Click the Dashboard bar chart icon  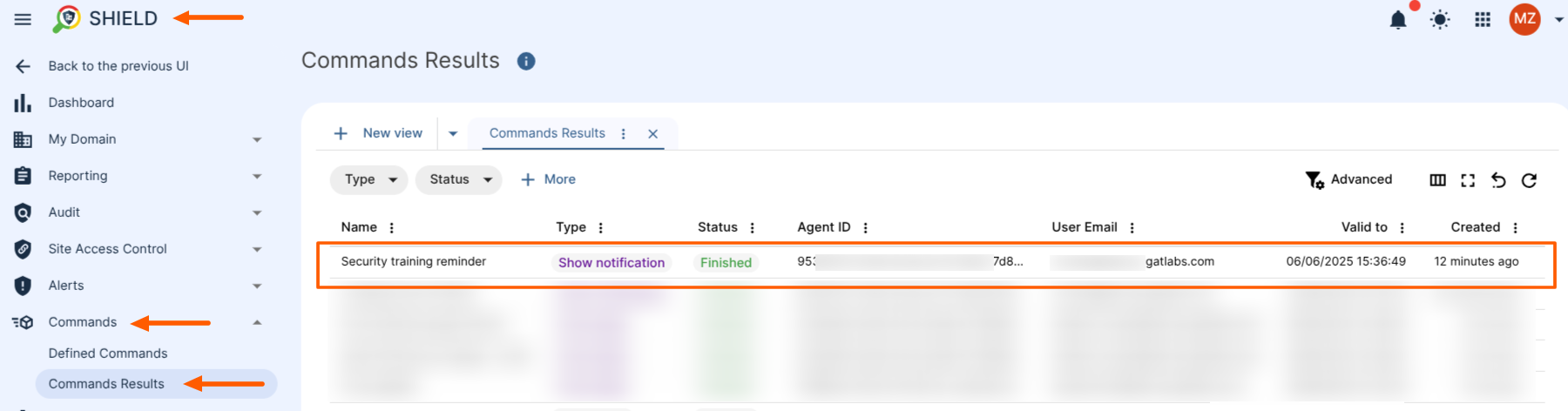click(x=23, y=103)
